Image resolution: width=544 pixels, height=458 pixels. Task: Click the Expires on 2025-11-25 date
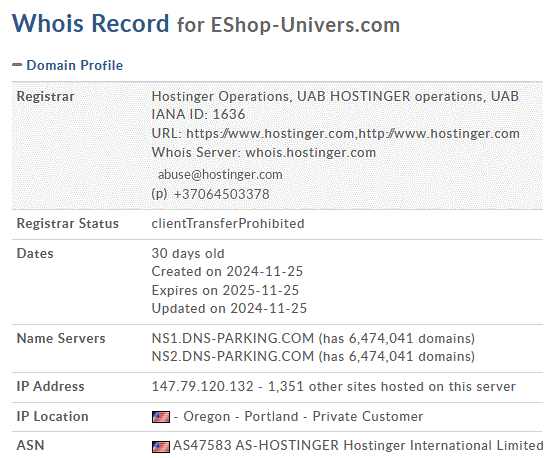coord(225,290)
